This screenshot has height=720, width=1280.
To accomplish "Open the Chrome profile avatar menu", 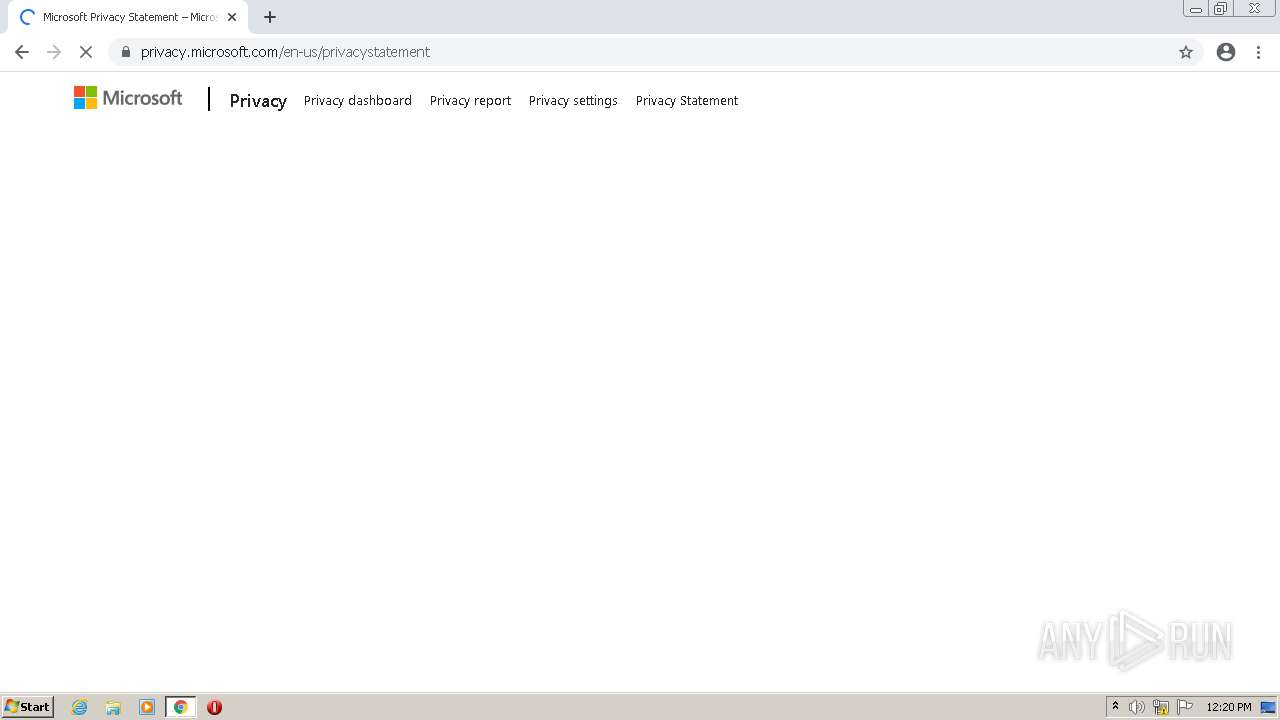I will click(x=1226, y=52).
